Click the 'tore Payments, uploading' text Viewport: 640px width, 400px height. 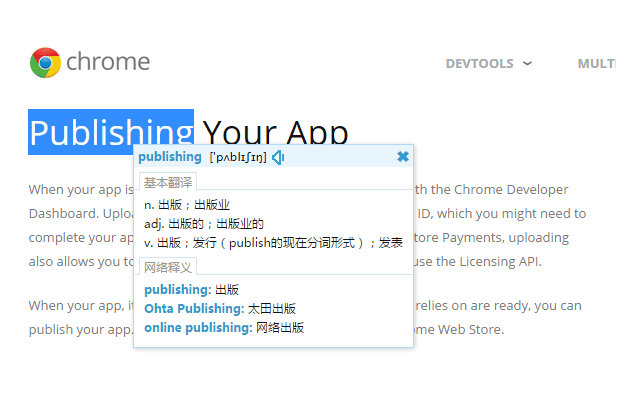tap(491, 238)
